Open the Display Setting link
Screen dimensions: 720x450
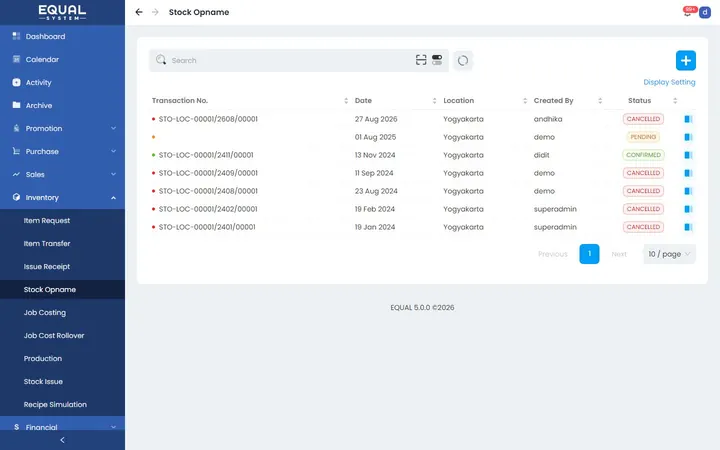point(669,82)
